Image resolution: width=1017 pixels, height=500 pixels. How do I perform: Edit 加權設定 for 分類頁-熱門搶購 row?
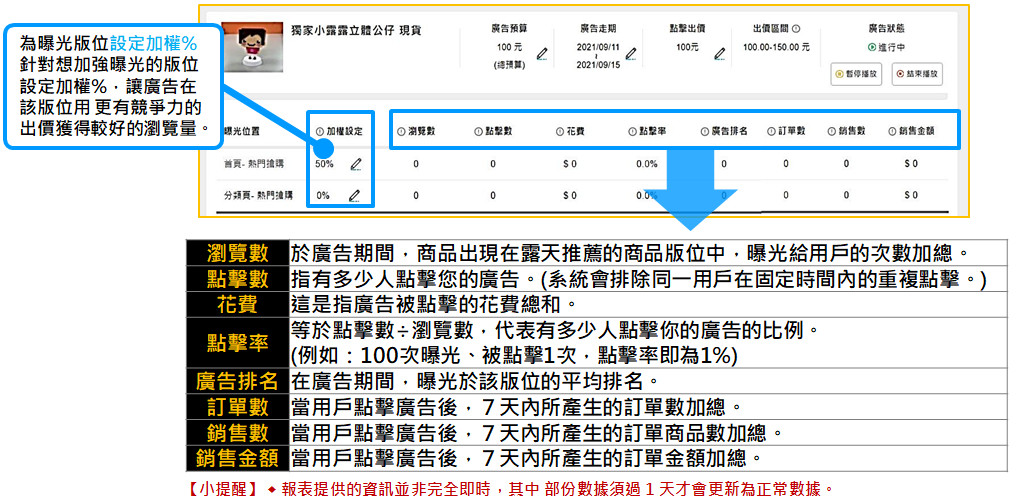pos(354,196)
